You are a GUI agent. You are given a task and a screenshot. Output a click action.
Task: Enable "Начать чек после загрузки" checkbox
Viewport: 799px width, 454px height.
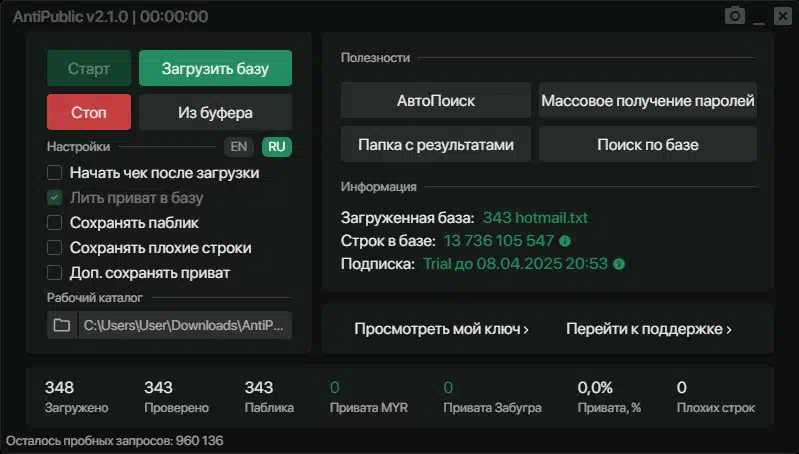tap(55, 173)
